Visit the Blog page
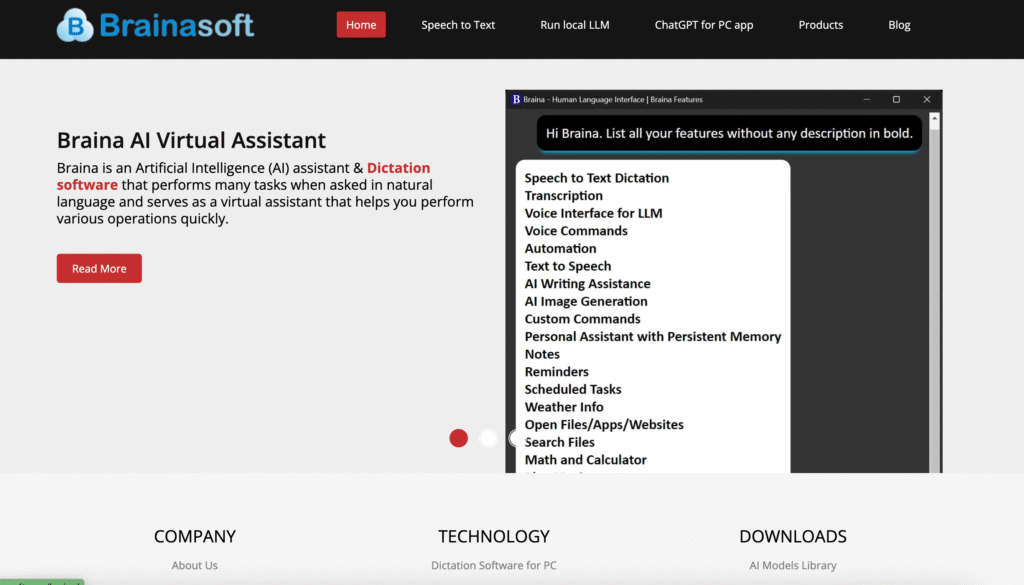This screenshot has height=585, width=1024. tap(899, 25)
